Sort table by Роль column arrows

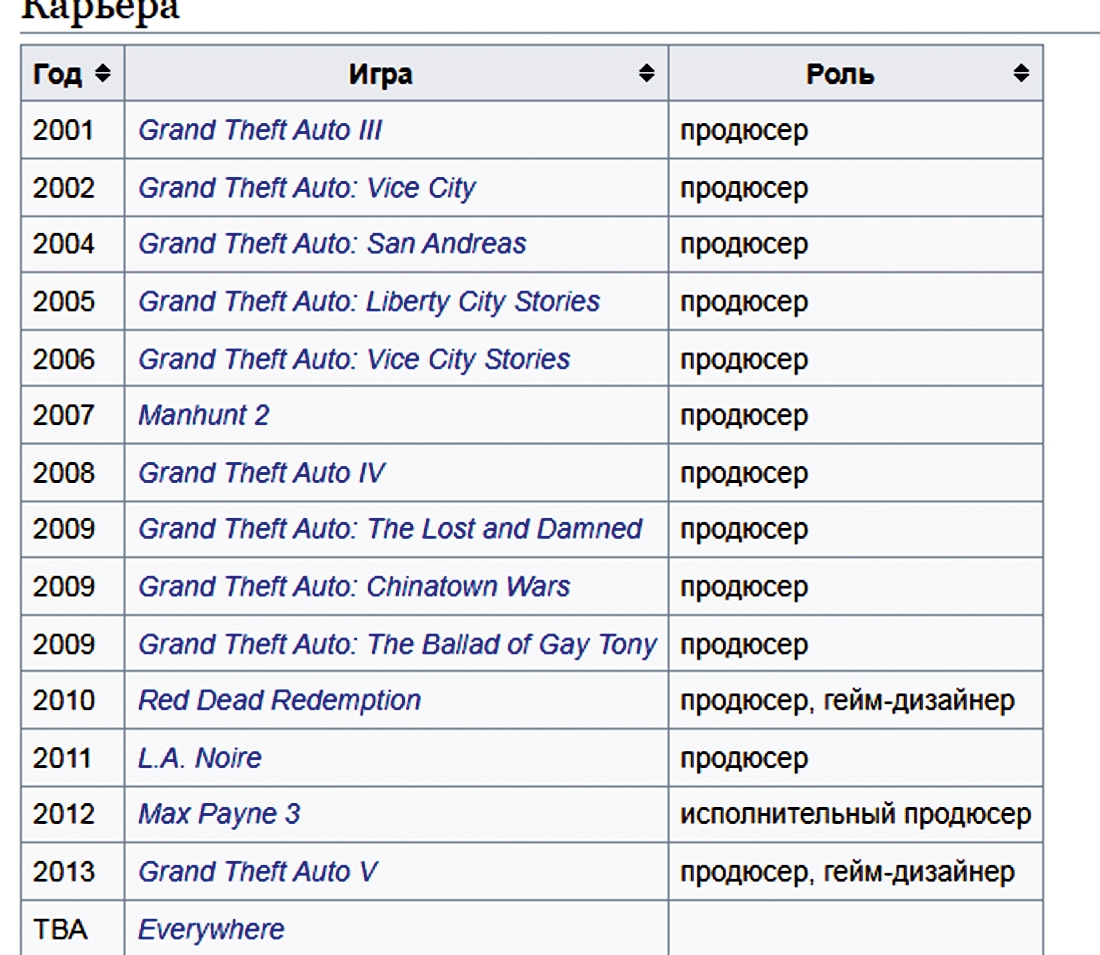click(1021, 73)
